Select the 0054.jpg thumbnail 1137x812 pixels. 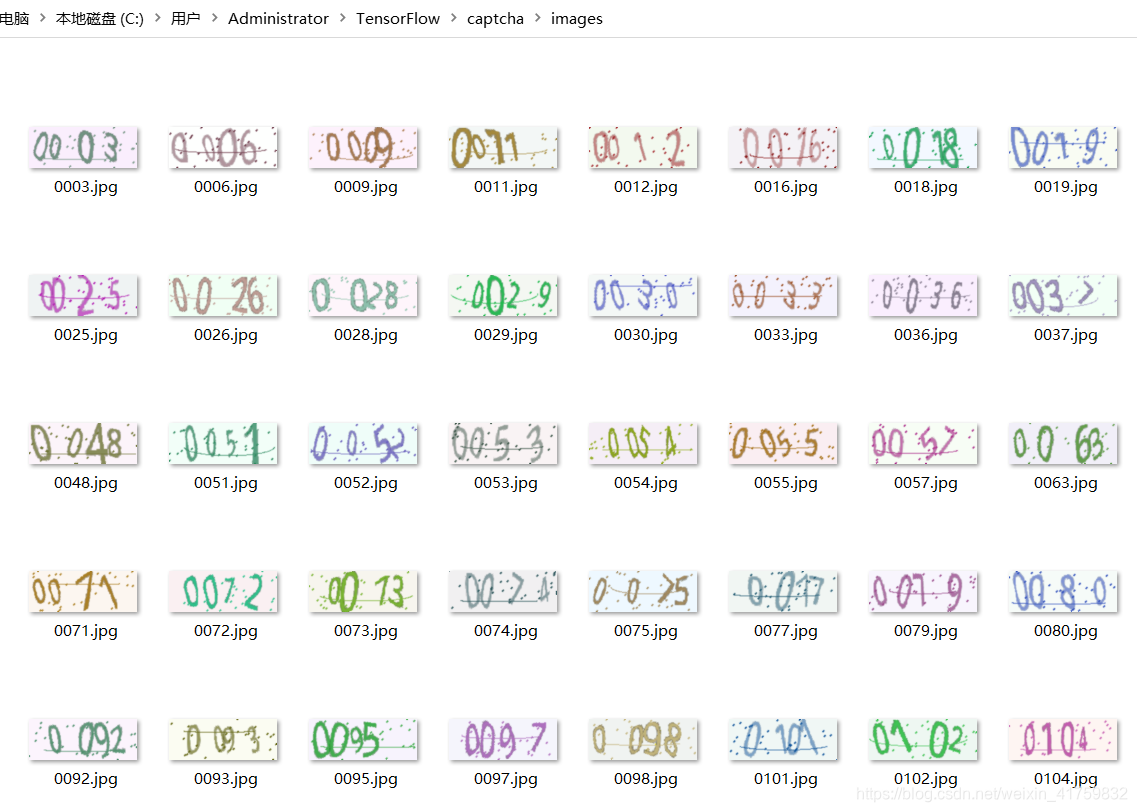(643, 442)
